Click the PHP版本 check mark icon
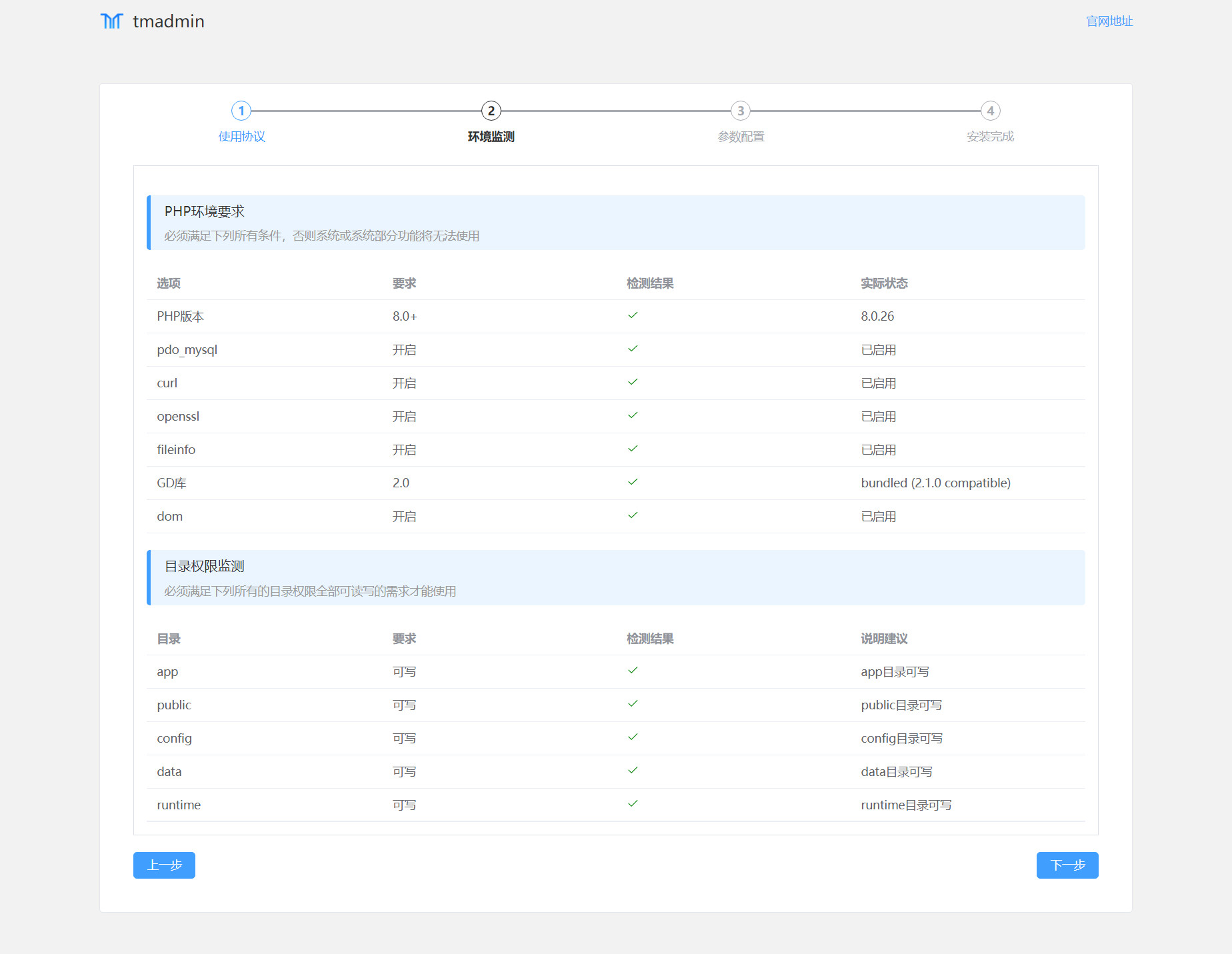1232x954 pixels. pyautogui.click(x=633, y=315)
